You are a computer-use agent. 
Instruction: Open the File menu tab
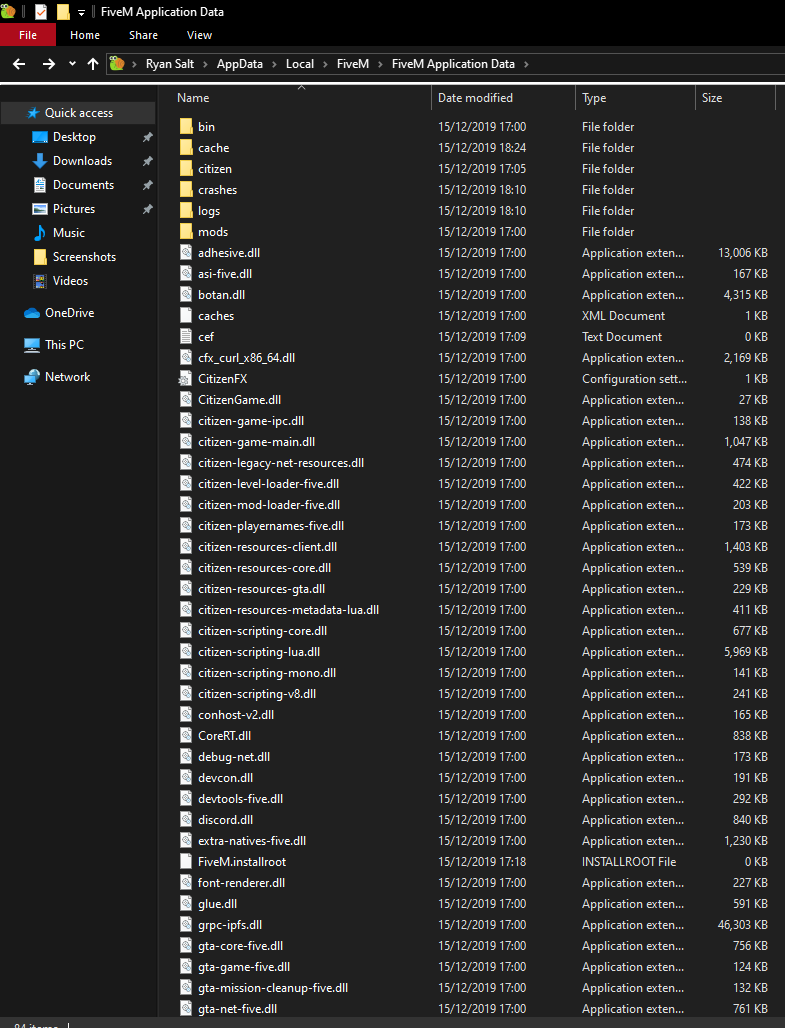[28, 35]
